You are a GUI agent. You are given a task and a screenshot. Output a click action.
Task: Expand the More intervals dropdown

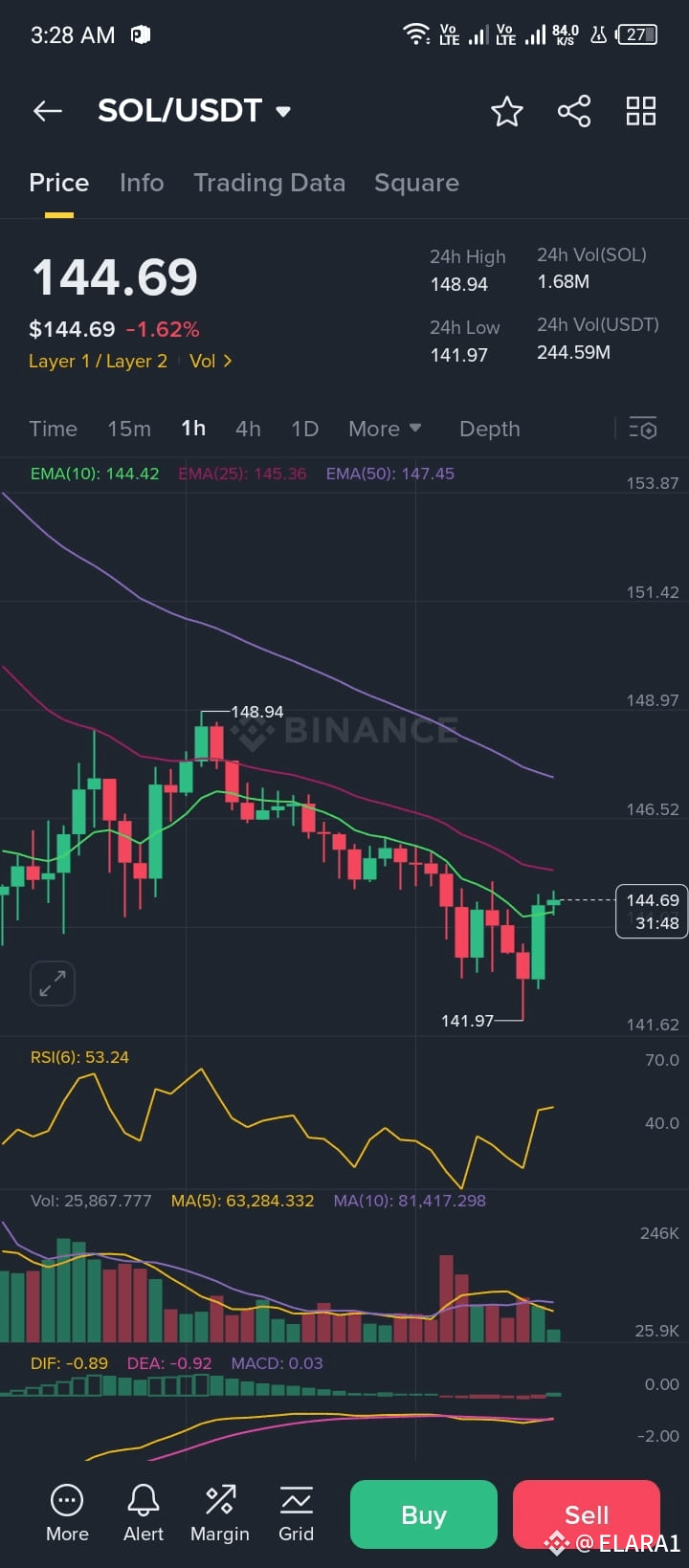click(x=385, y=429)
